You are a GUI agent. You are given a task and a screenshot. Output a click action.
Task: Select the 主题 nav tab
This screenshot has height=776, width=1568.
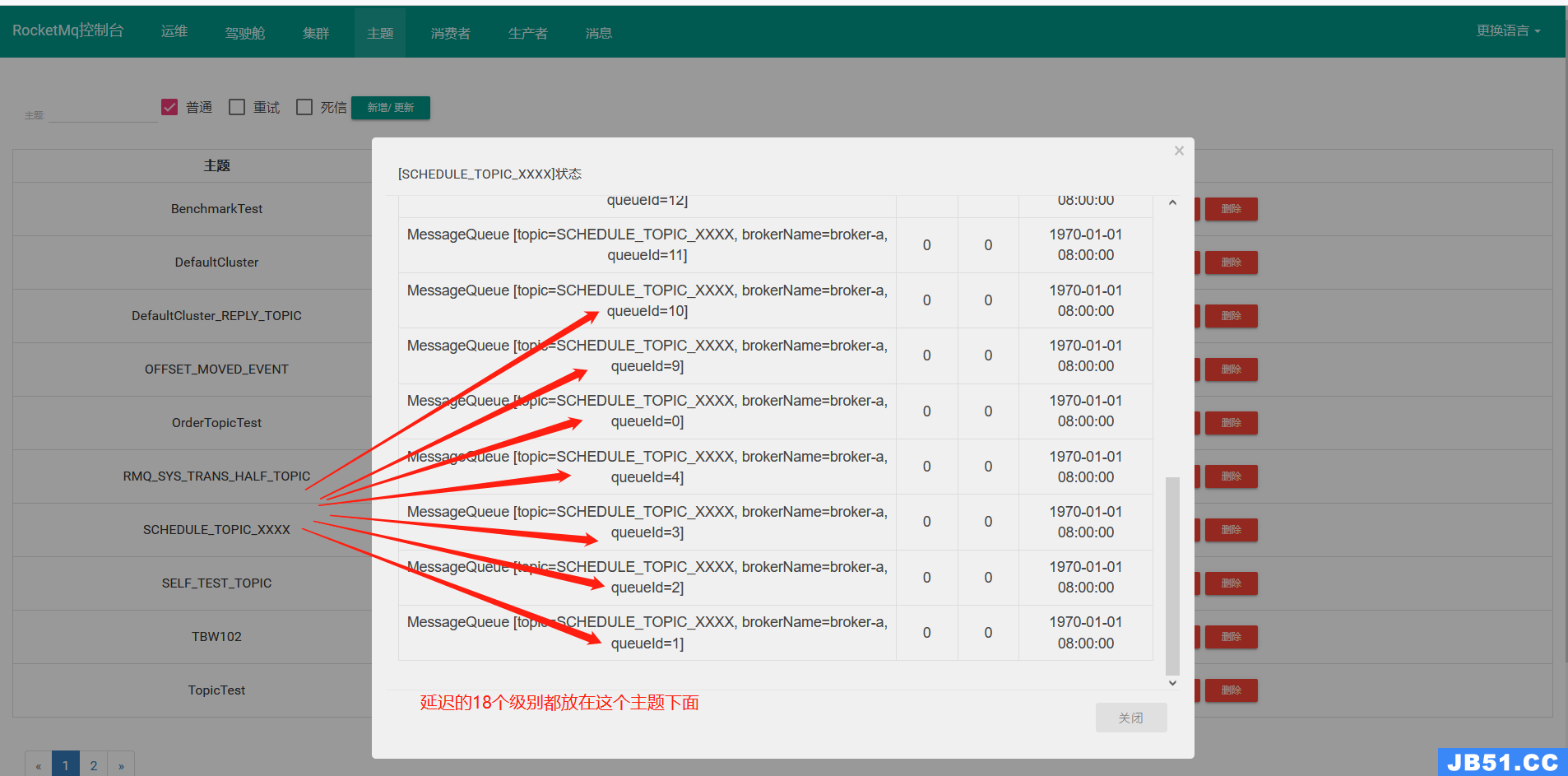[380, 33]
